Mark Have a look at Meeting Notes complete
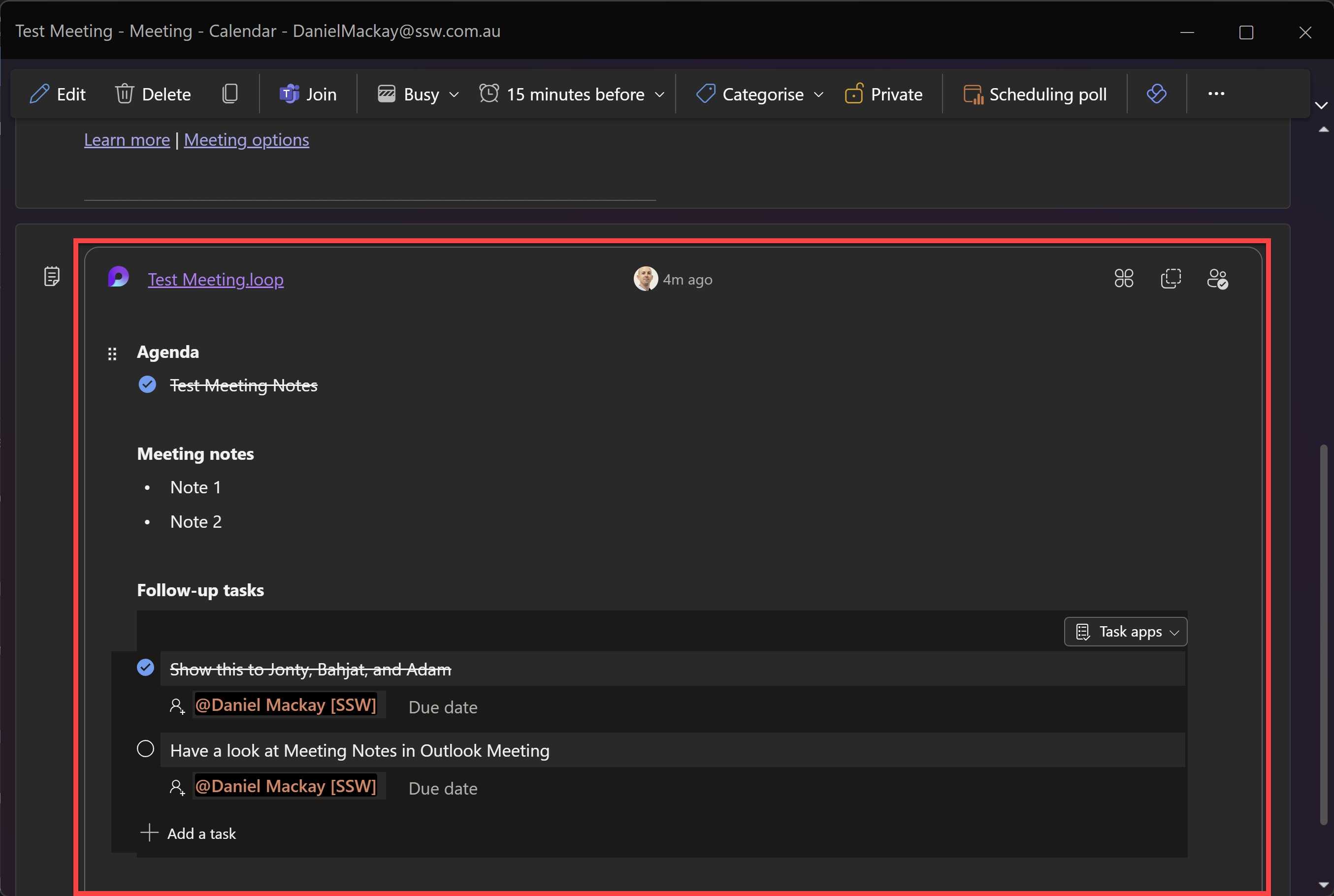The width and height of the screenshot is (1334, 896). coord(146,749)
